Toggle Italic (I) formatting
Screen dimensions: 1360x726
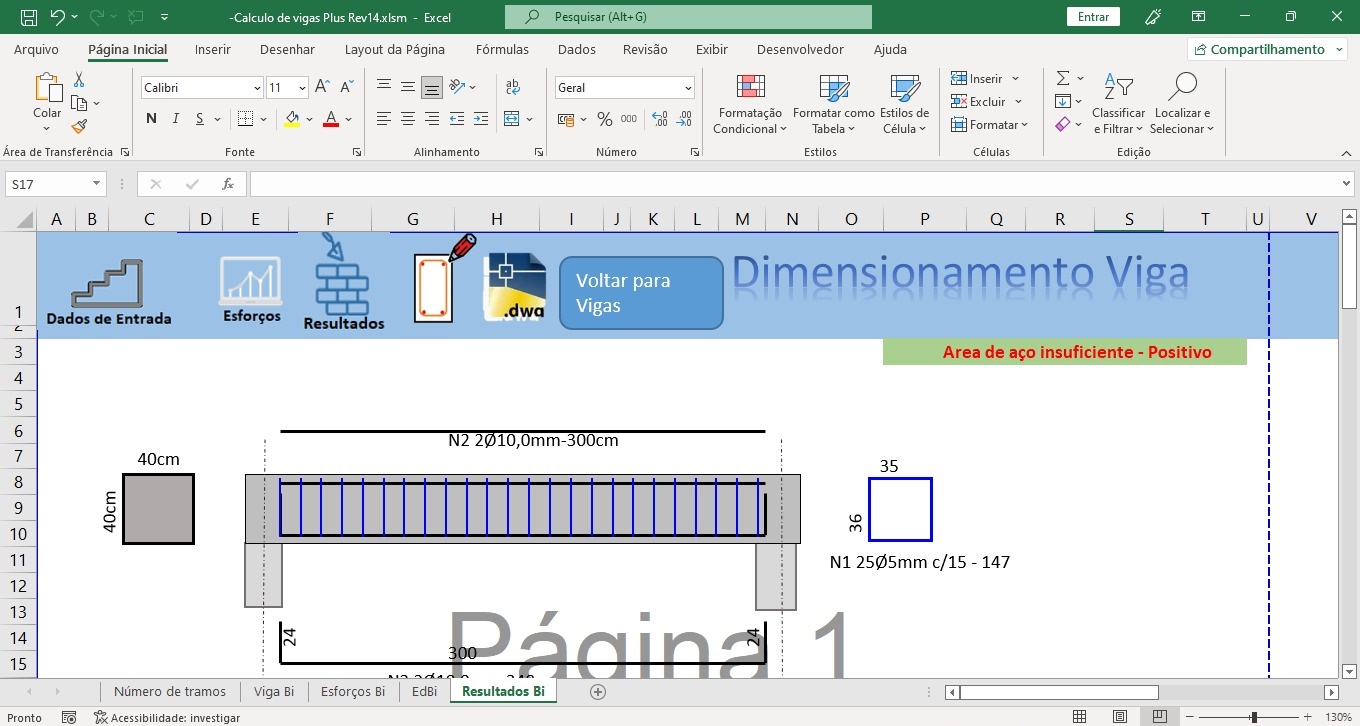tap(176, 119)
